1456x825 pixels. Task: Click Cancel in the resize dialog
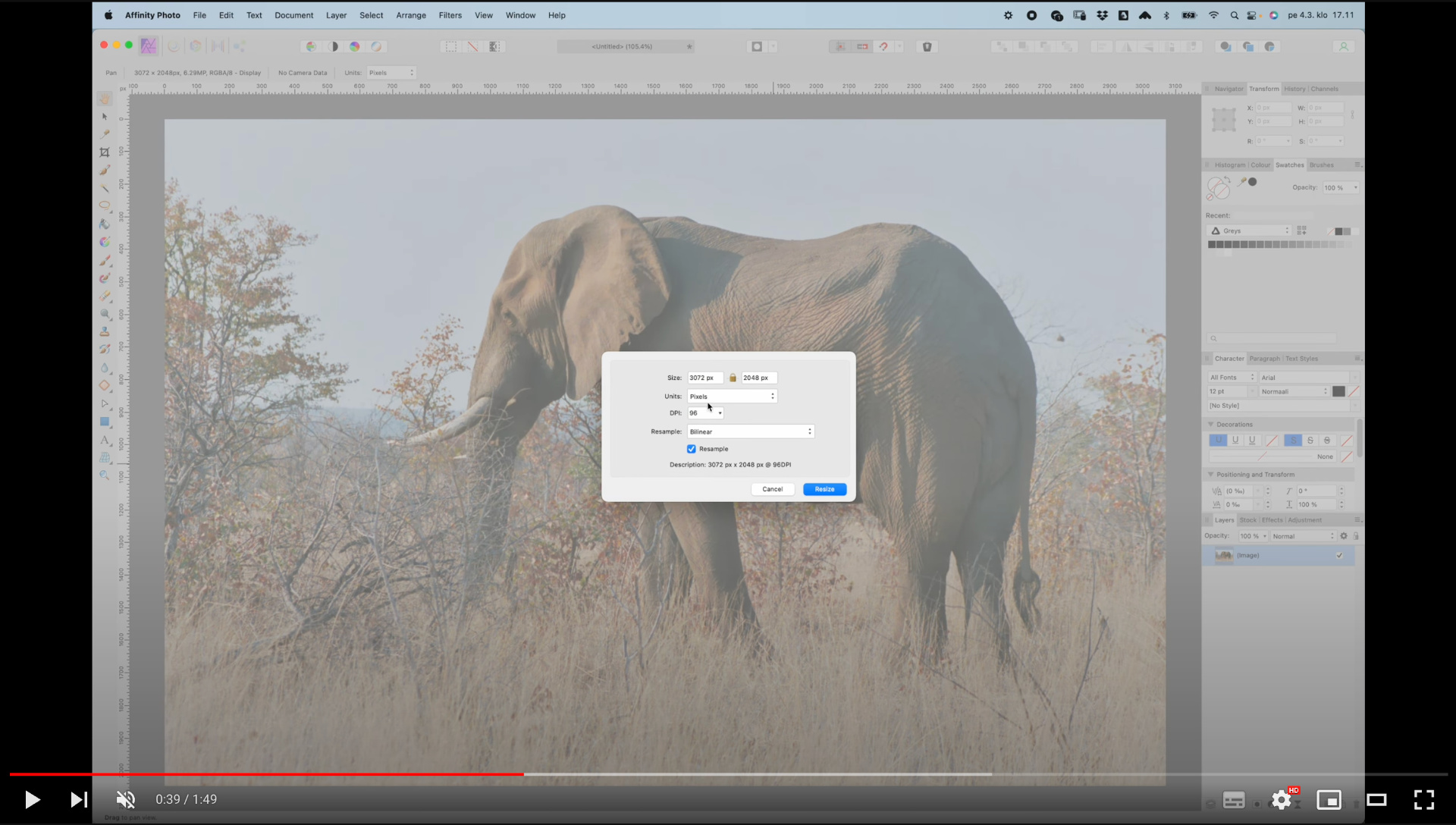(x=772, y=489)
